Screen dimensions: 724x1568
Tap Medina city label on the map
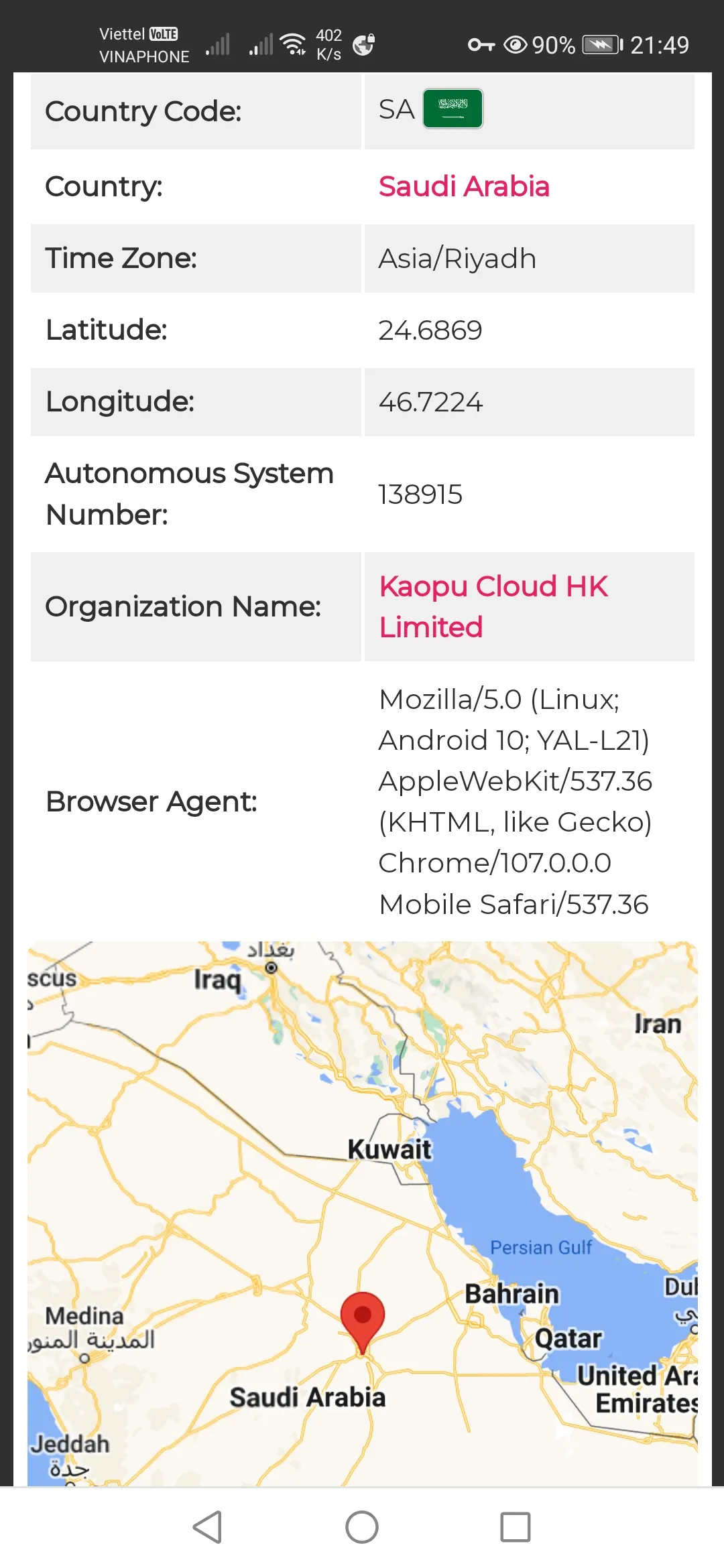pos(84,1315)
